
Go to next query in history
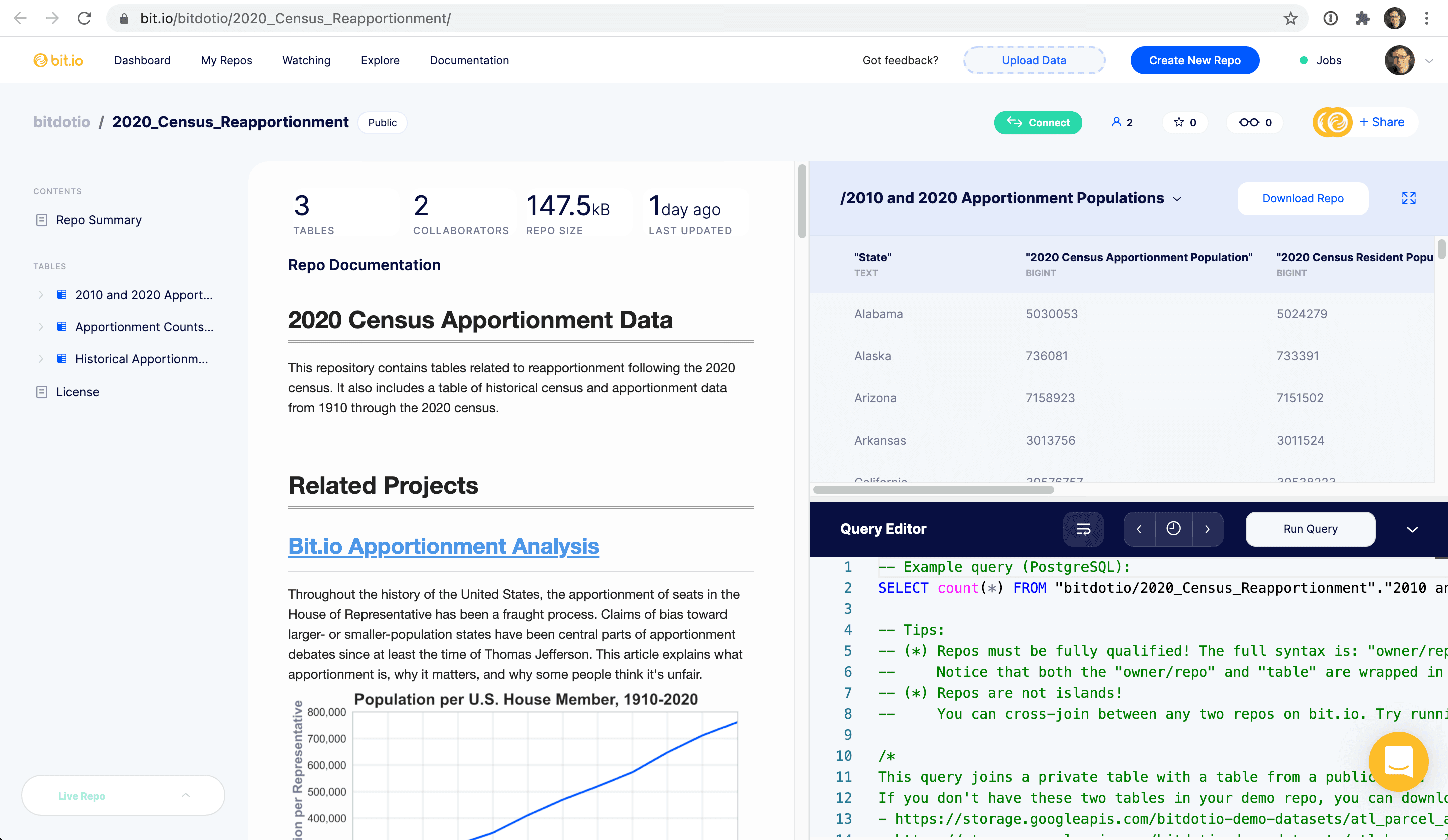tap(1207, 529)
